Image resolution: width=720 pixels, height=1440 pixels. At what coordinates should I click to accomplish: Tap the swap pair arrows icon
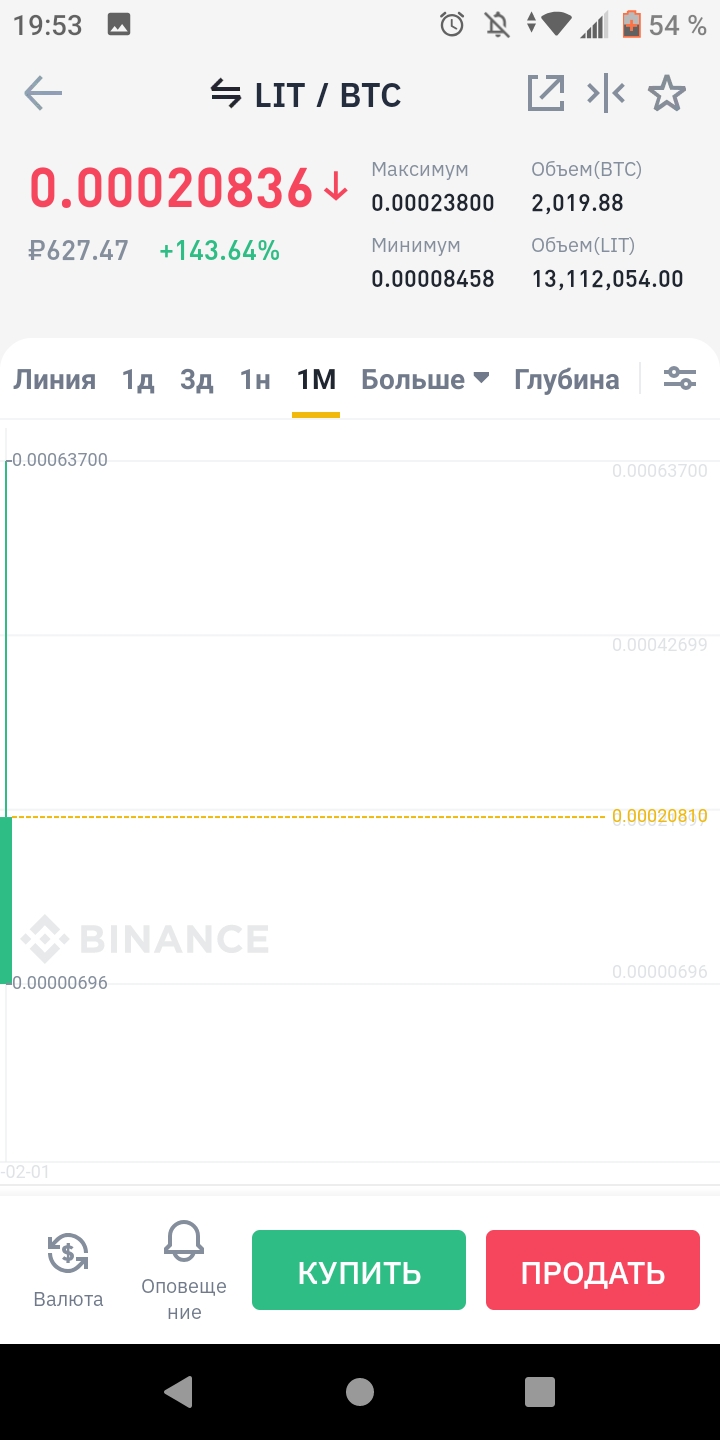226,95
